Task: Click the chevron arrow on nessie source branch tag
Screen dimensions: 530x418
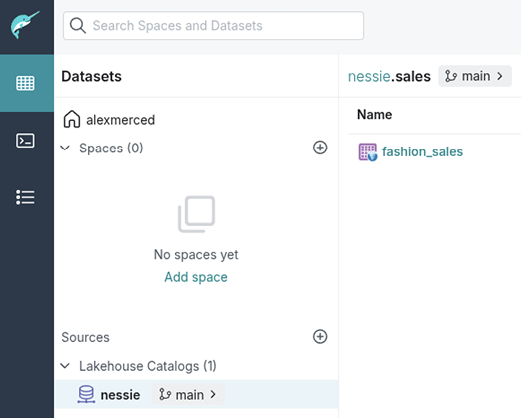Action: 213,394
